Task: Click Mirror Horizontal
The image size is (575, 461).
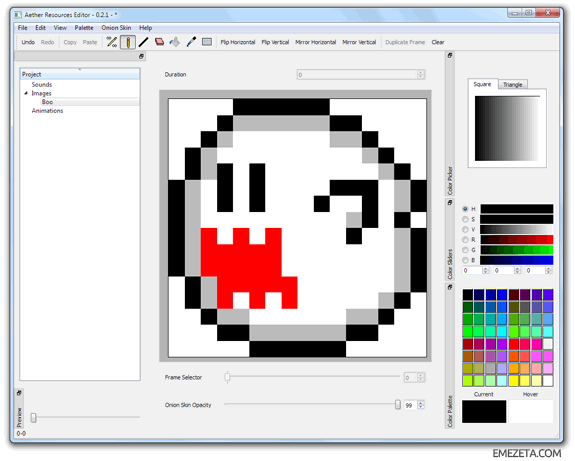Action: coord(316,42)
